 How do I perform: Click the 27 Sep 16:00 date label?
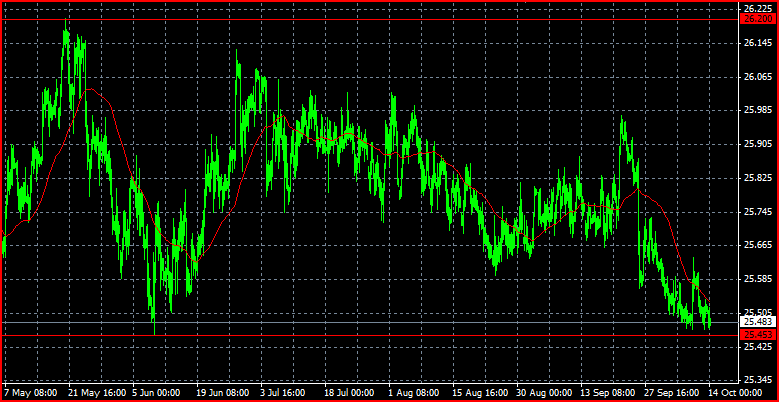[672, 392]
